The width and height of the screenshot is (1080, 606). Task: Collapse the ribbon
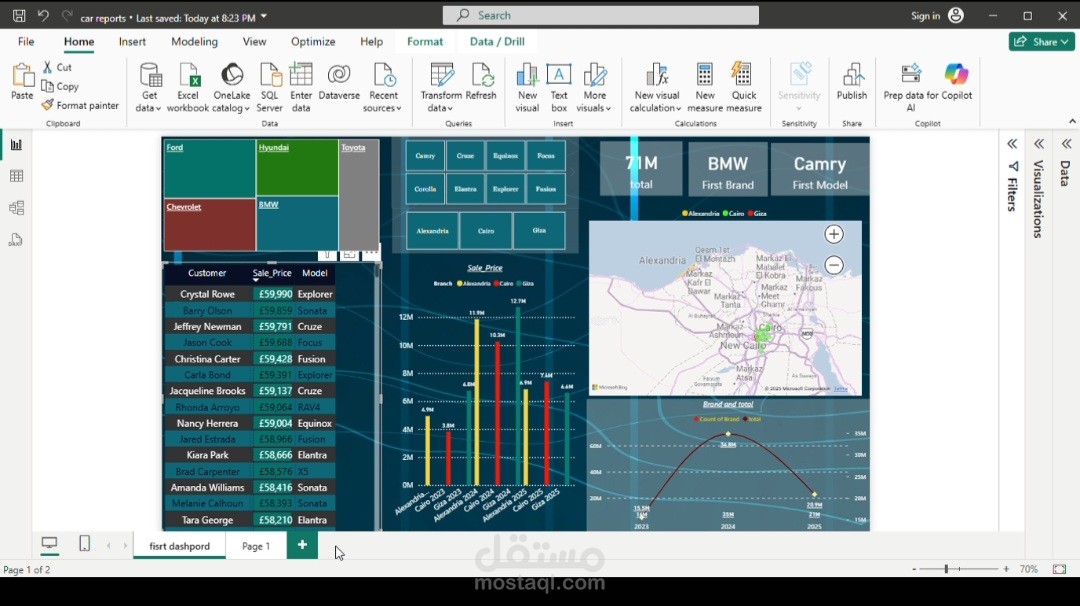[x=1072, y=121]
